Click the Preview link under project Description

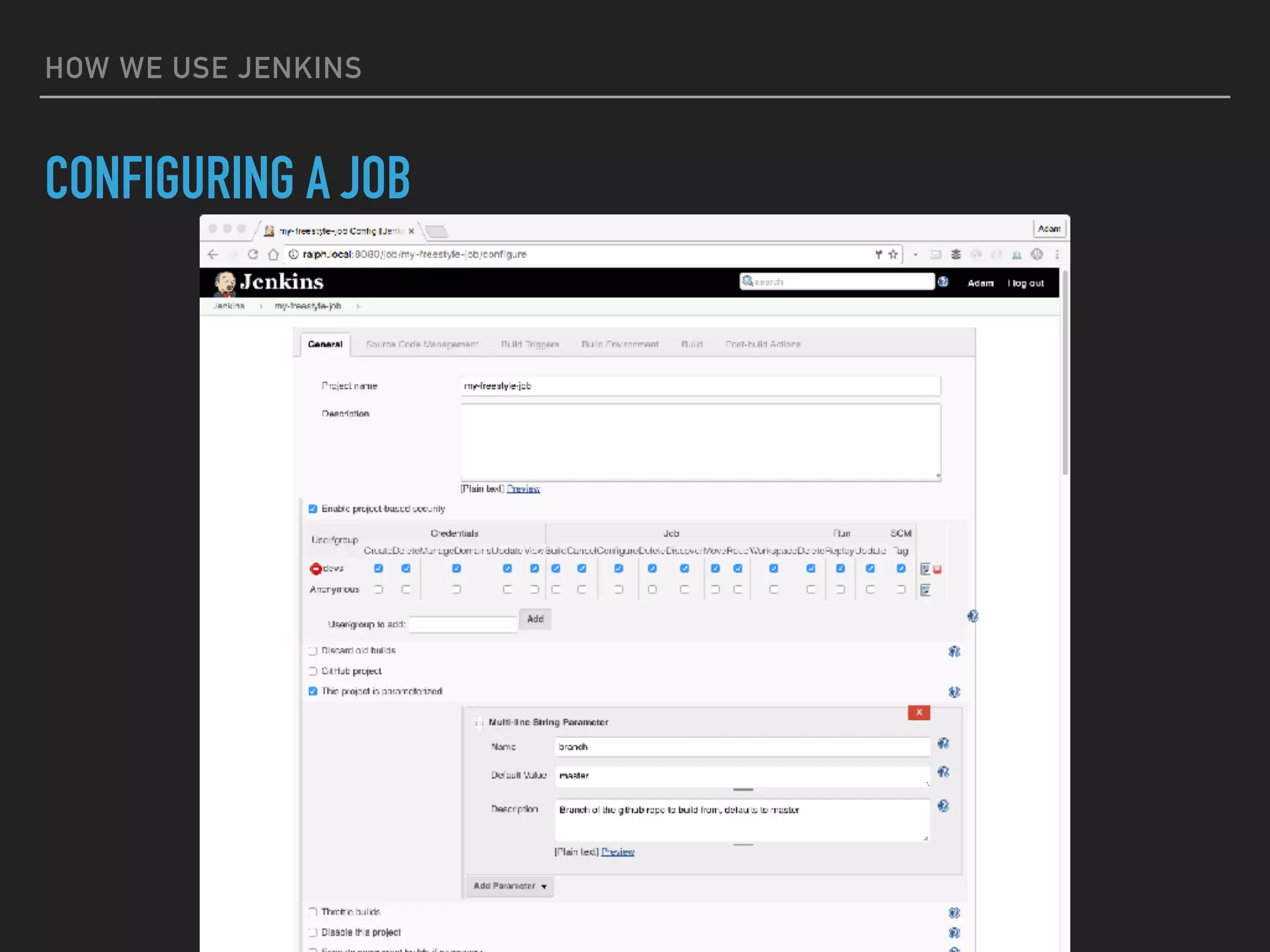(523, 489)
